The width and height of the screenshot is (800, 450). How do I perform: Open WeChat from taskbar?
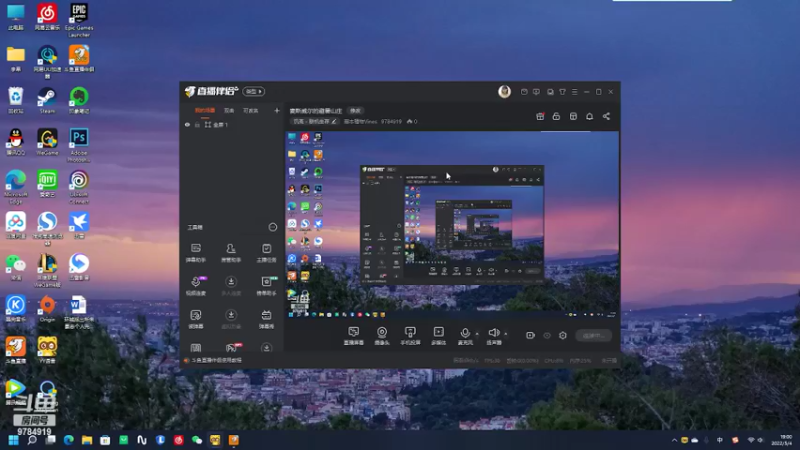(x=196, y=440)
